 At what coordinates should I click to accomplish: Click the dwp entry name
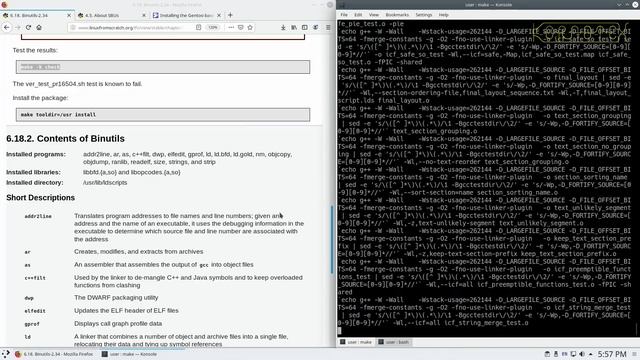[29, 298]
